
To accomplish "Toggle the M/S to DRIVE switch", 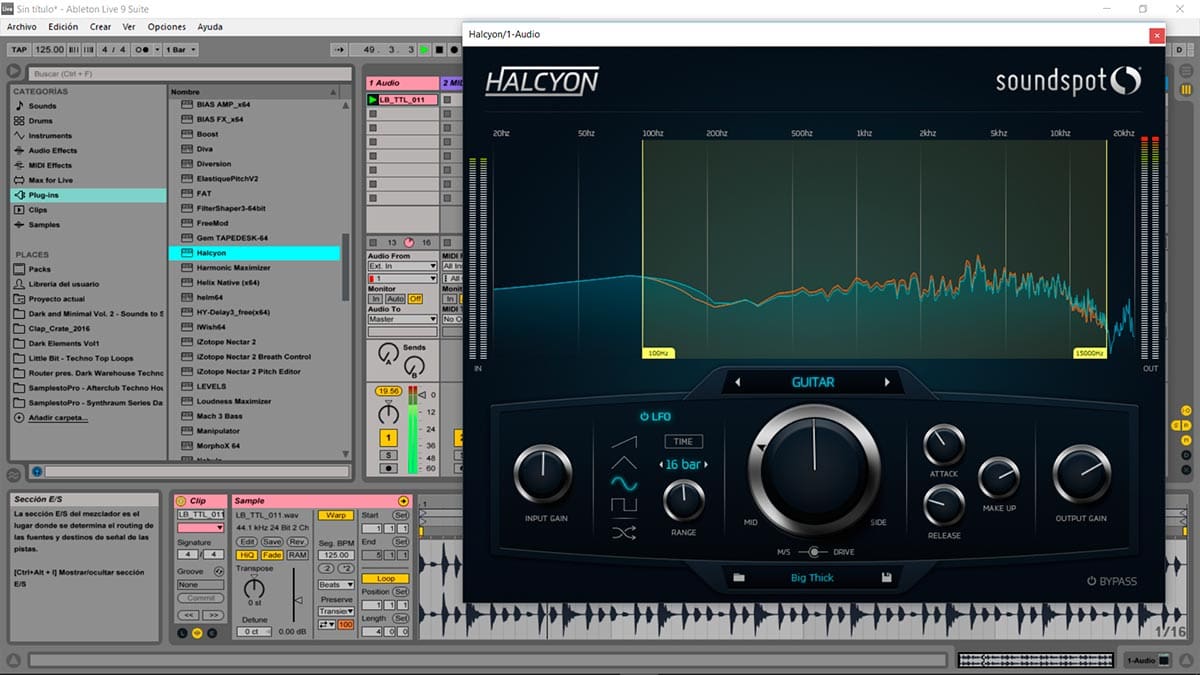I will coord(816,551).
